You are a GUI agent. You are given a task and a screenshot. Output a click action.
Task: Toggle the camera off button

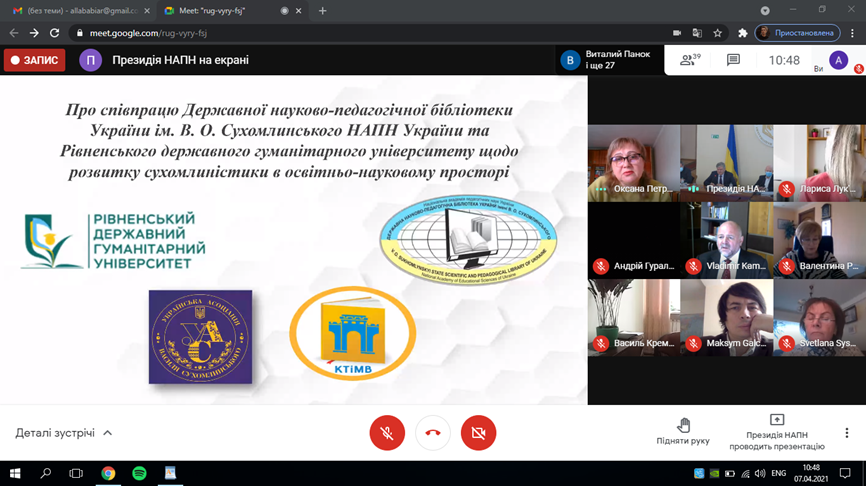pos(478,433)
